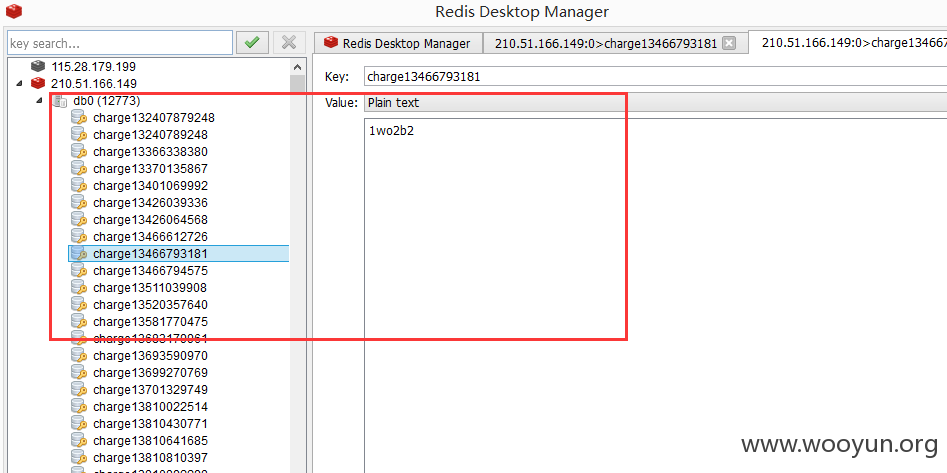Click key icon of charge13466794575

pyautogui.click(x=79, y=270)
